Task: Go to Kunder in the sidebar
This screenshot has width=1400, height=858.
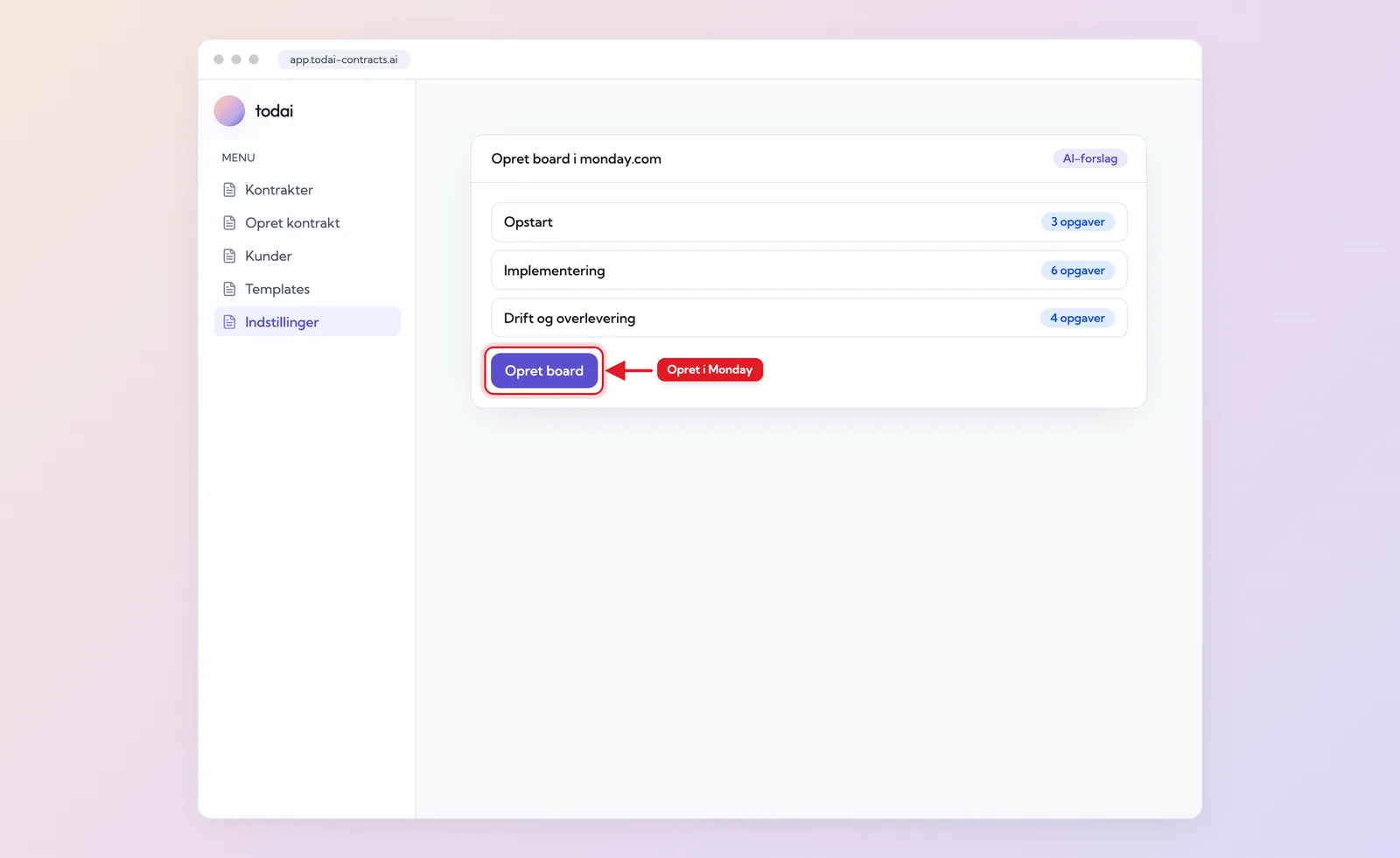Action: pos(307,257)
